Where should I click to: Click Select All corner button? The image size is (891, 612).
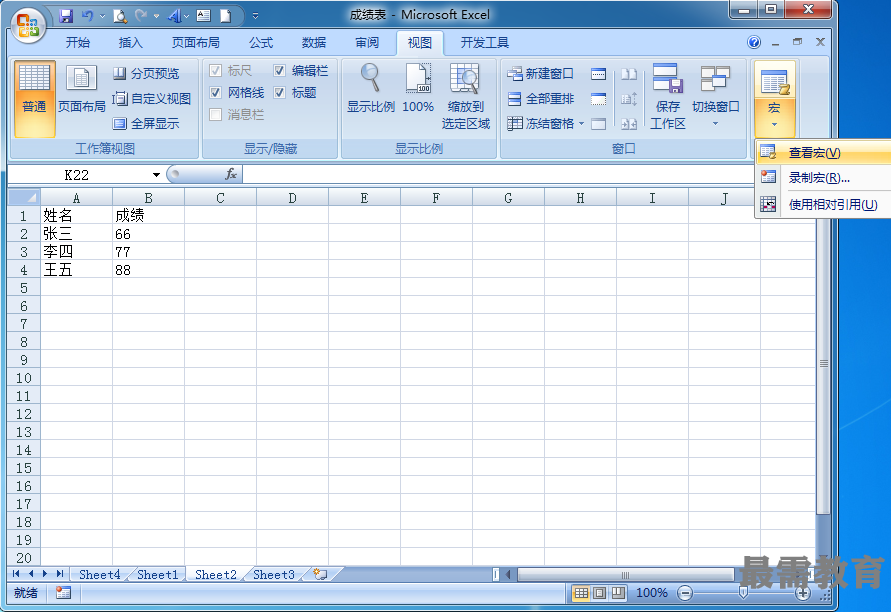[24, 197]
